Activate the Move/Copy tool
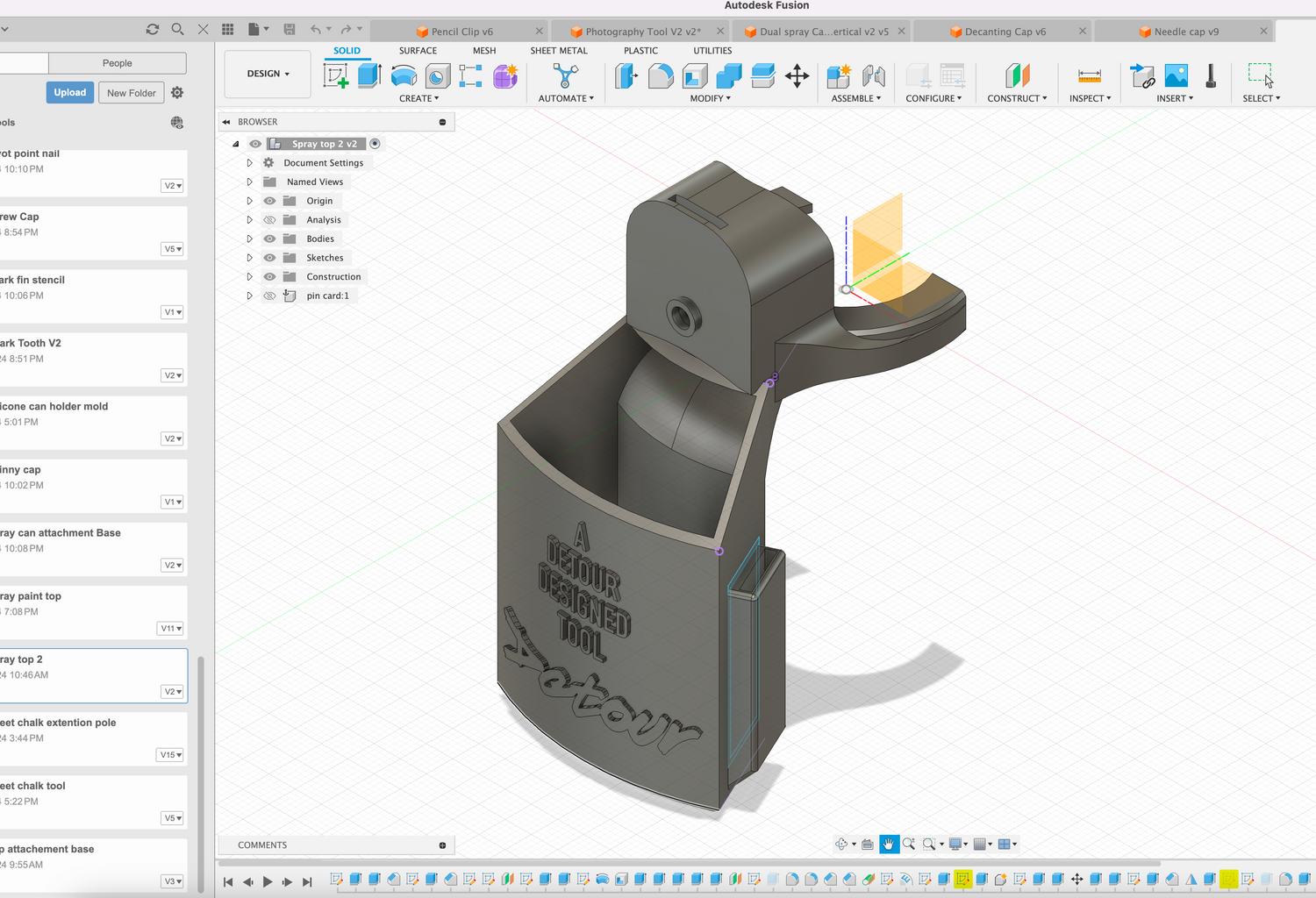Screen dimensions: 1316x898 coord(797,76)
